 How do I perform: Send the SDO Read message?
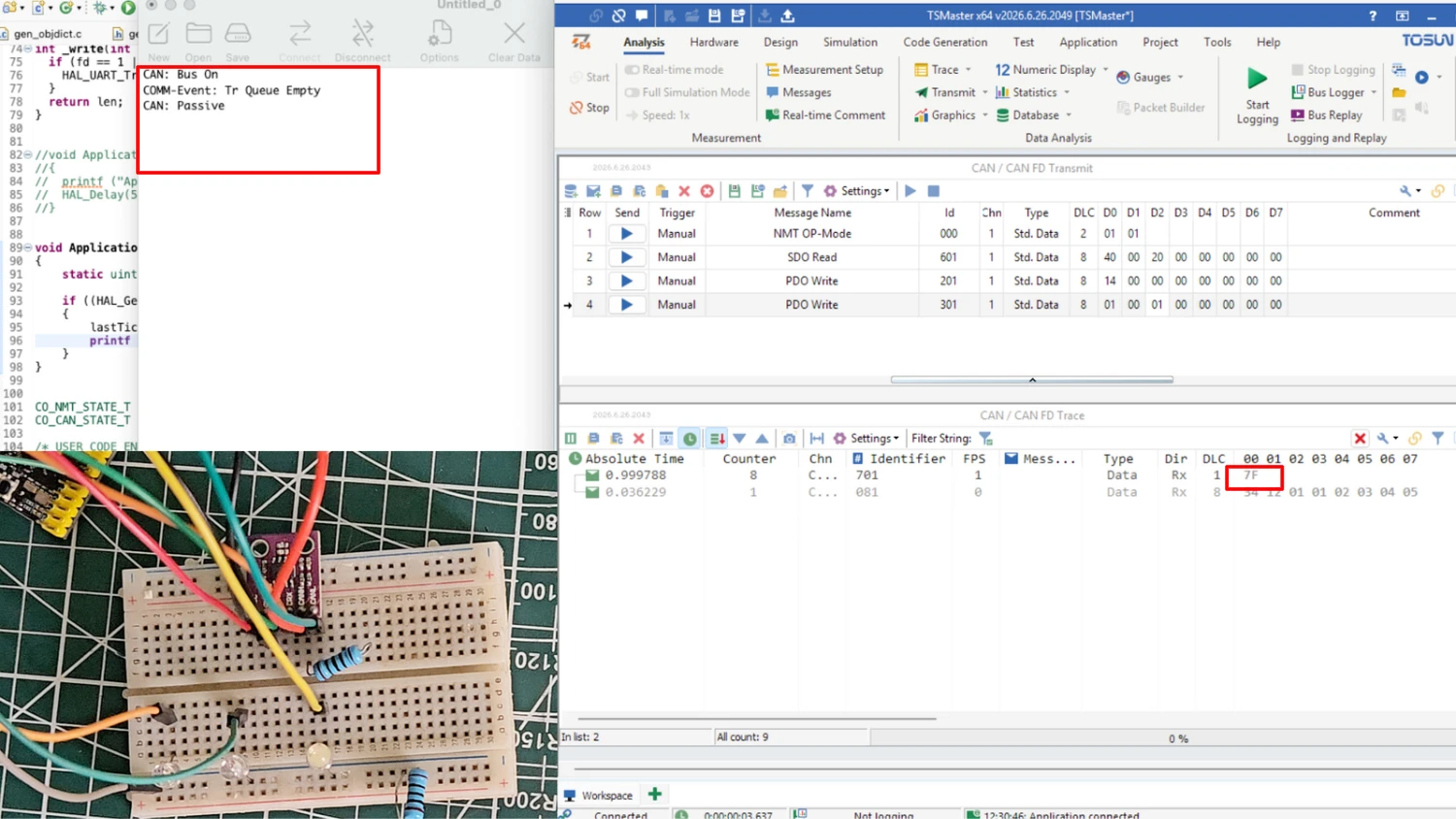[x=626, y=257]
